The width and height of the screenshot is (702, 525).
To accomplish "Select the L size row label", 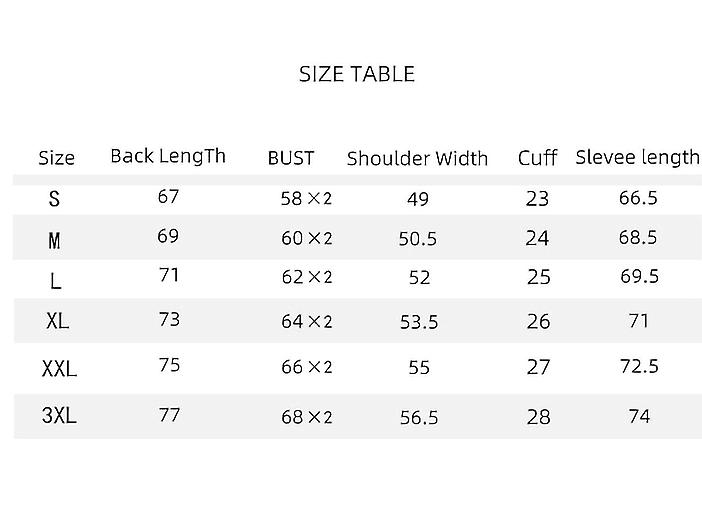I will 55,282.
